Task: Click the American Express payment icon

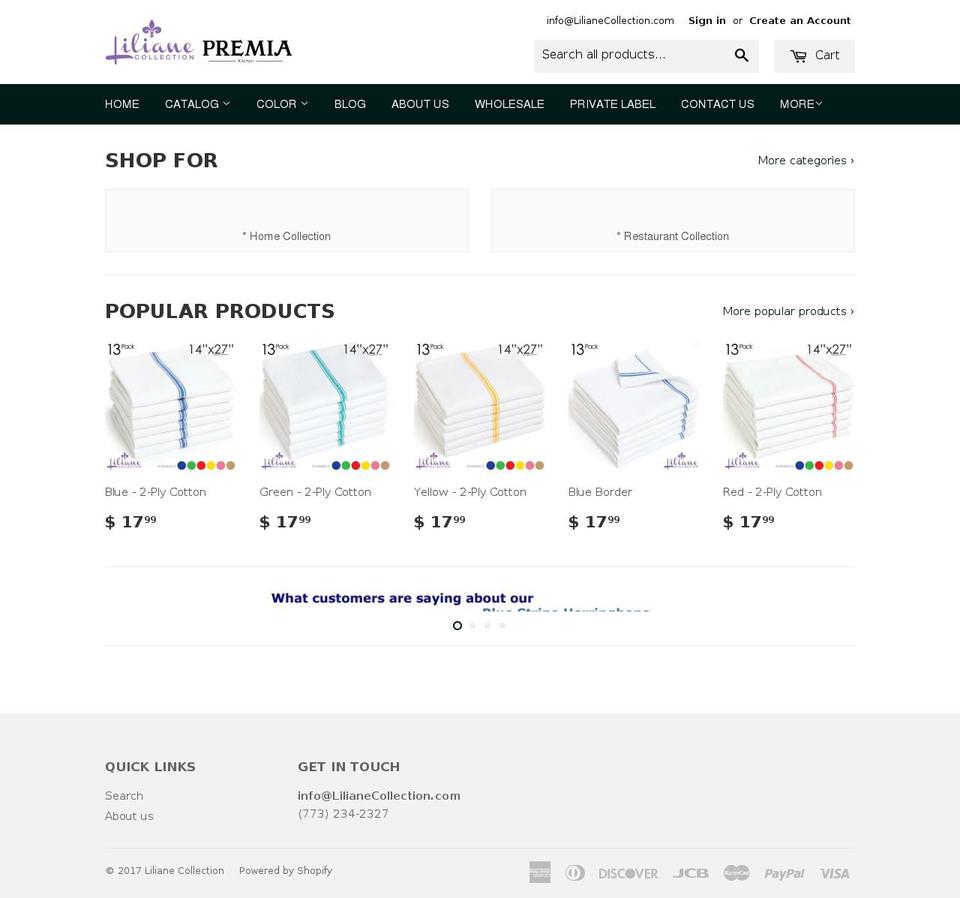Action: (540, 872)
